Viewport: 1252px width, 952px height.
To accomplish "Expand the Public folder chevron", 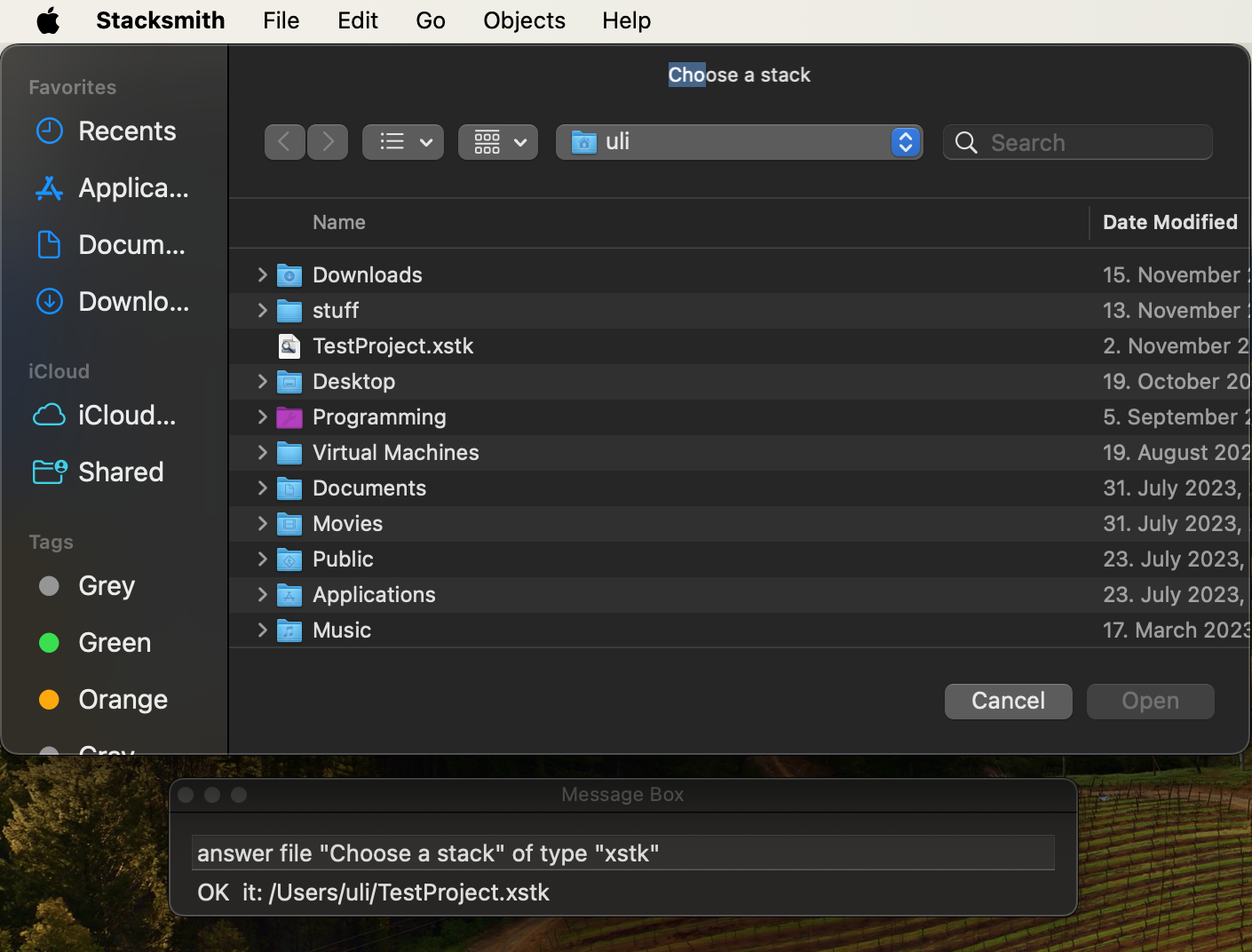I will (262, 559).
